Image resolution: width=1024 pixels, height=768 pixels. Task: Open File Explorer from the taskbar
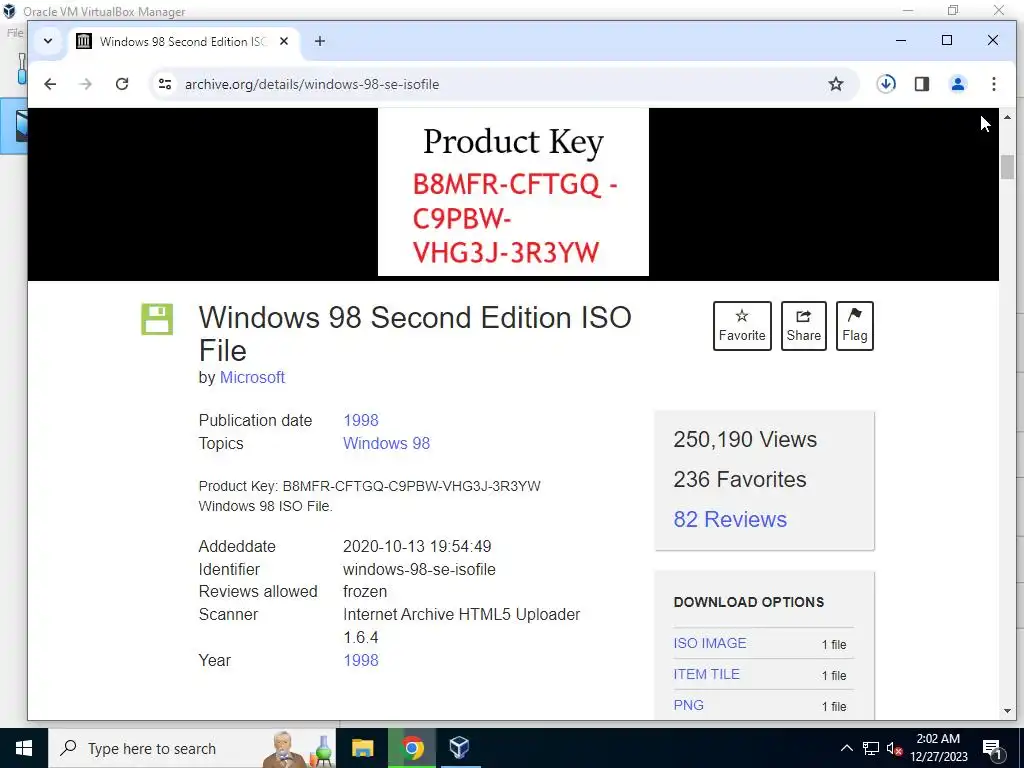click(362, 748)
